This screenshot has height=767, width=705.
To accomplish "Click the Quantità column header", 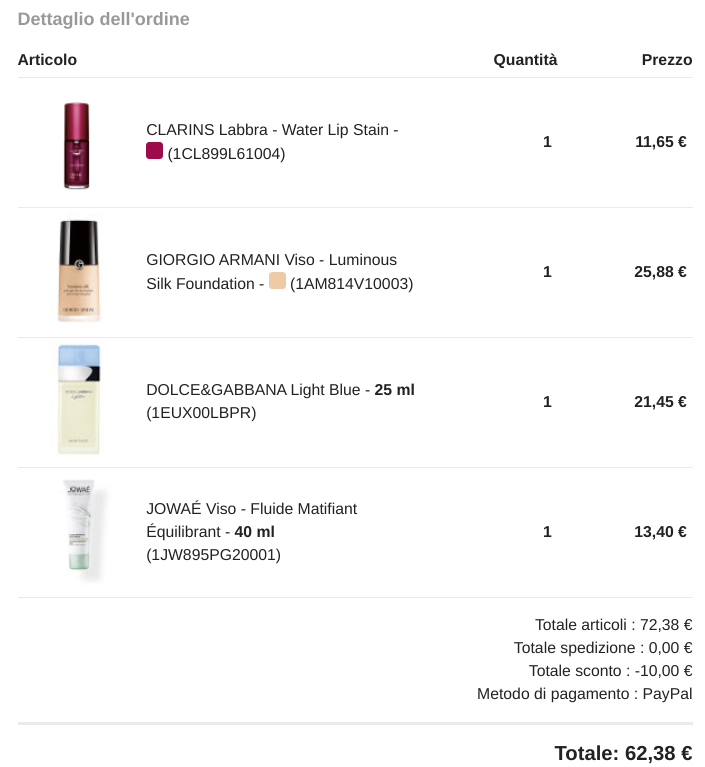I will coord(525,60).
